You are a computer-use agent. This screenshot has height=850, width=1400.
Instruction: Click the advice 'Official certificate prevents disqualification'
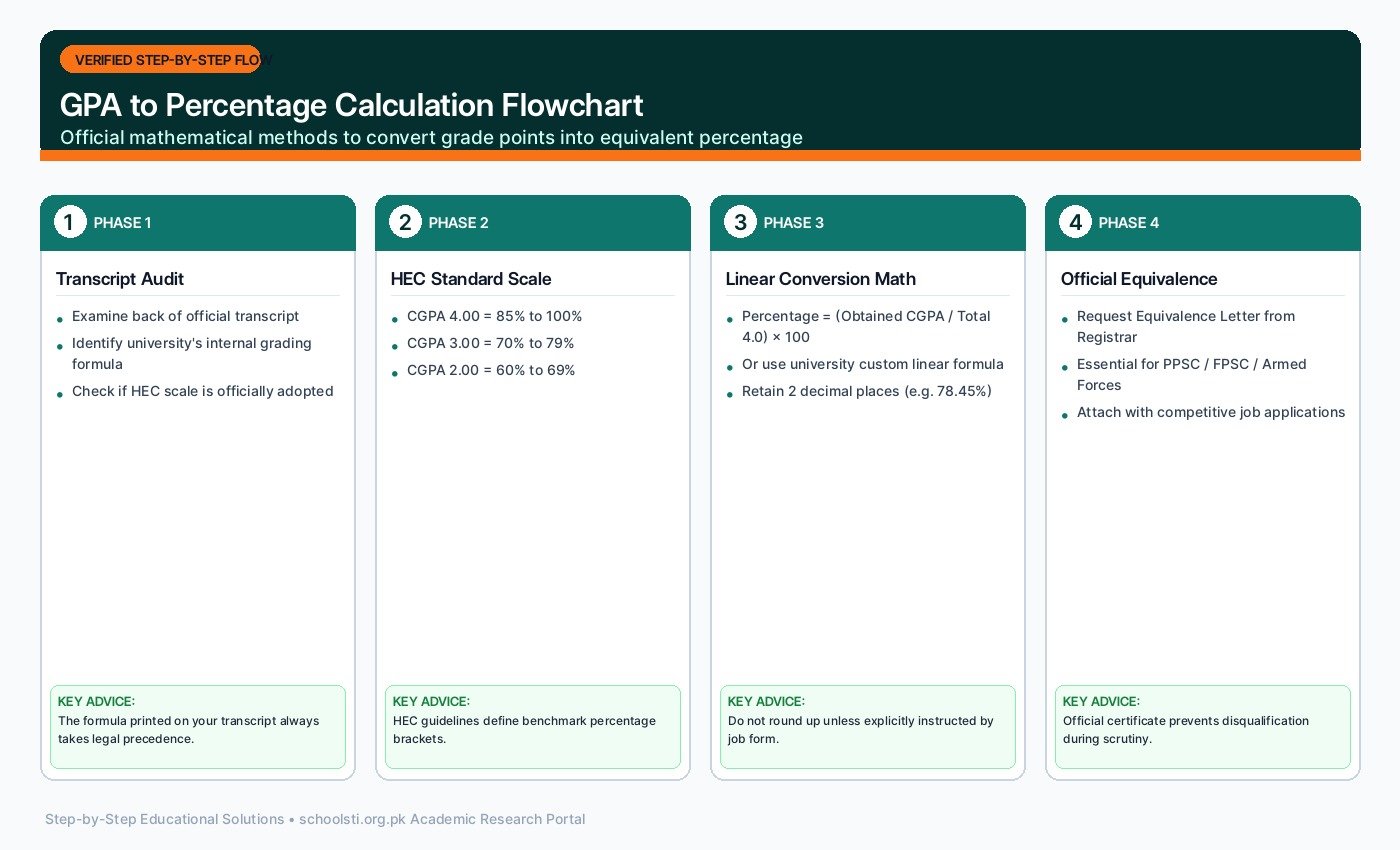pyautogui.click(x=1186, y=729)
